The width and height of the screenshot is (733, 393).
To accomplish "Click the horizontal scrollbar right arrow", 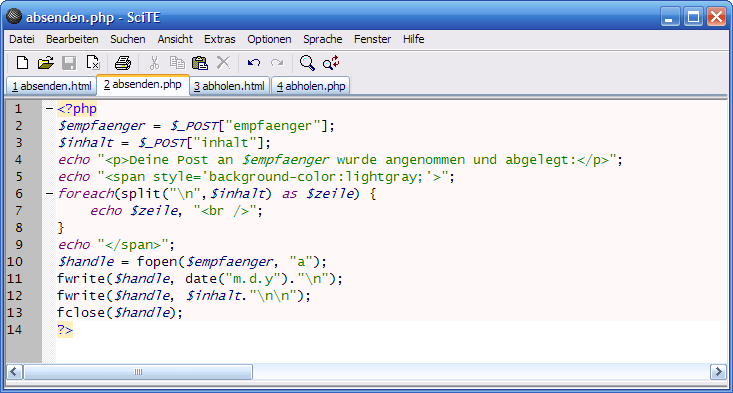I will [718, 372].
